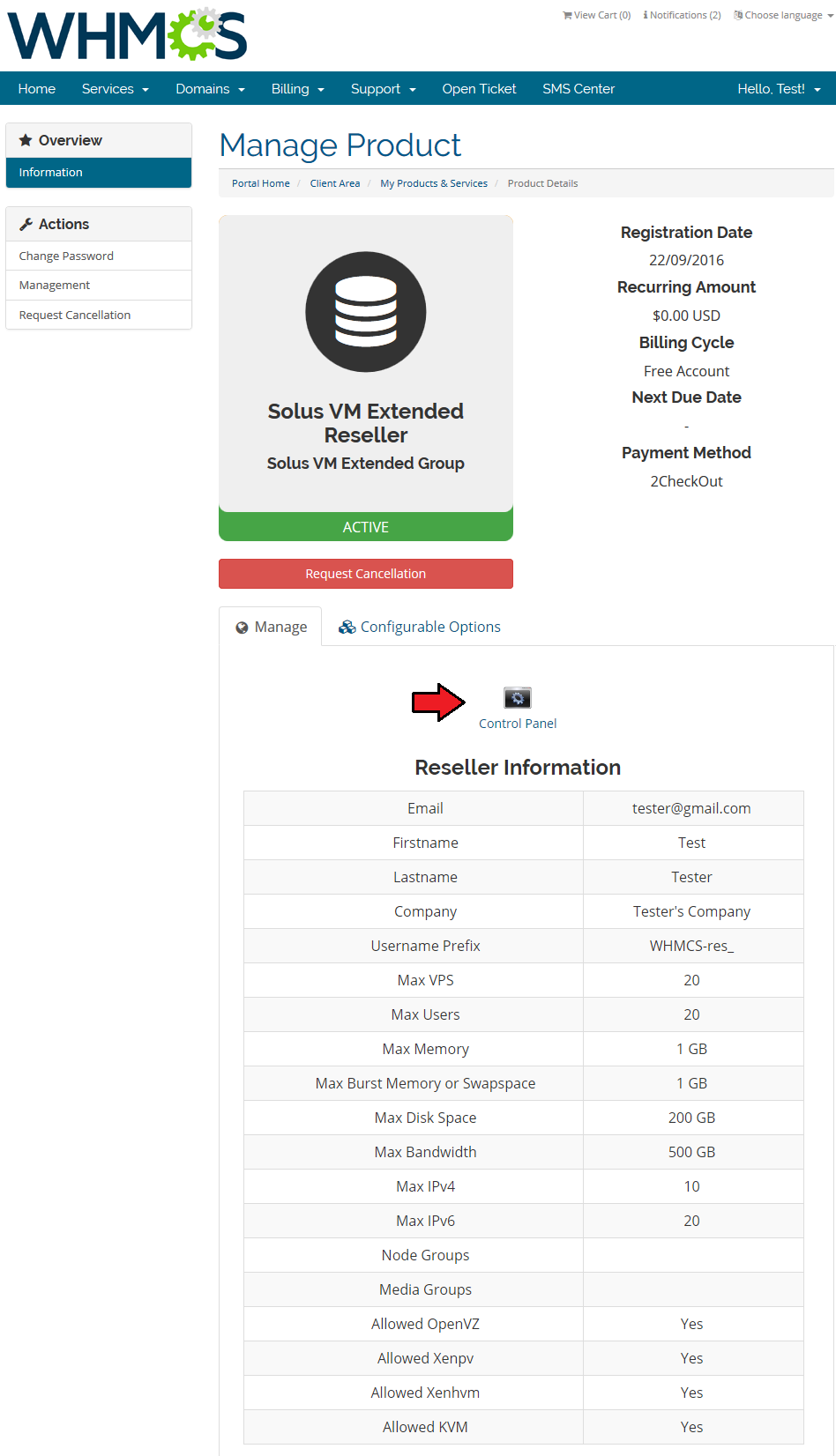Open Notifications (2)
This screenshot has height=1456, width=836.
(x=683, y=15)
